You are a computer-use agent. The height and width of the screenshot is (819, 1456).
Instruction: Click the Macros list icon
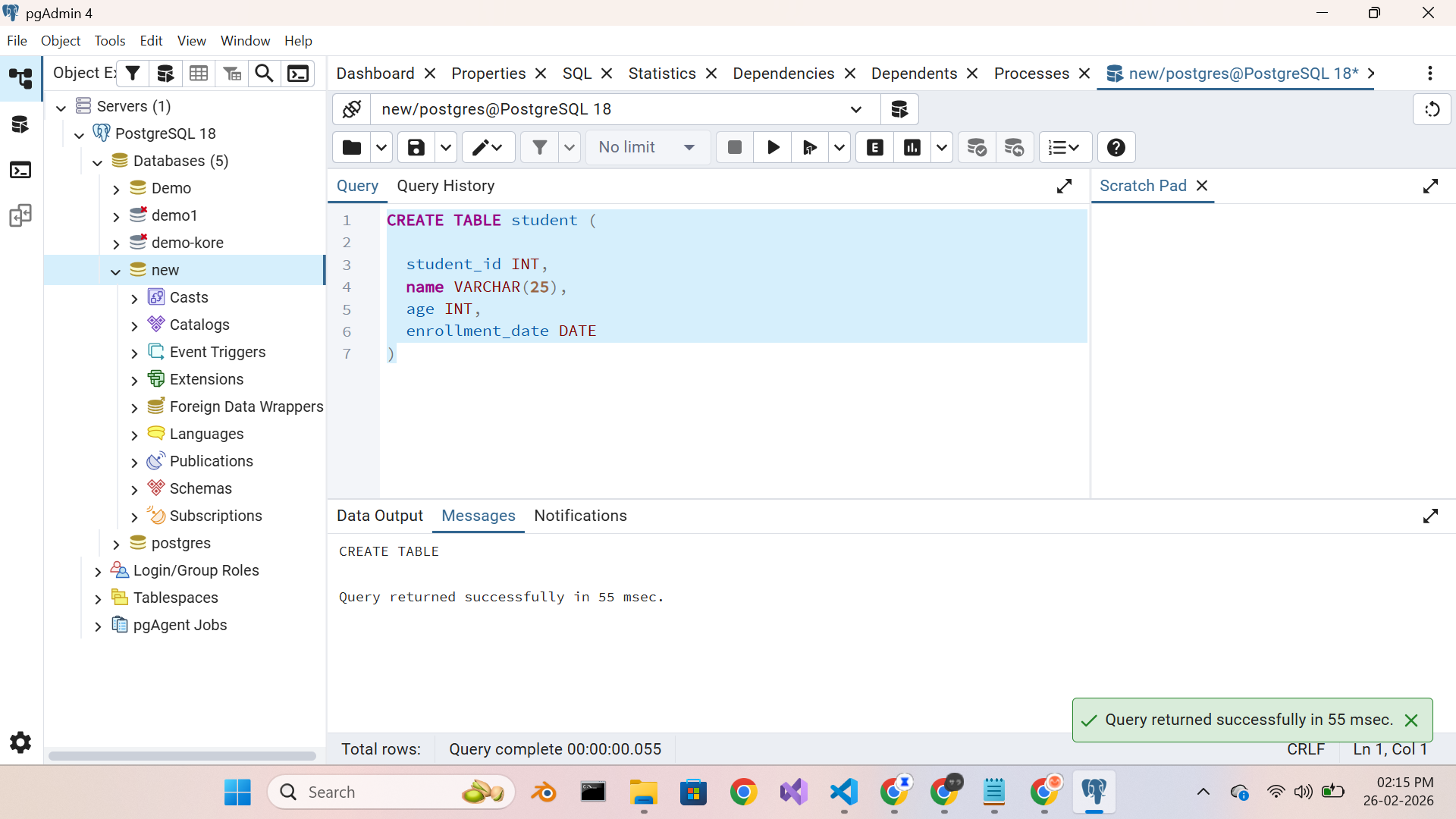[1064, 147]
